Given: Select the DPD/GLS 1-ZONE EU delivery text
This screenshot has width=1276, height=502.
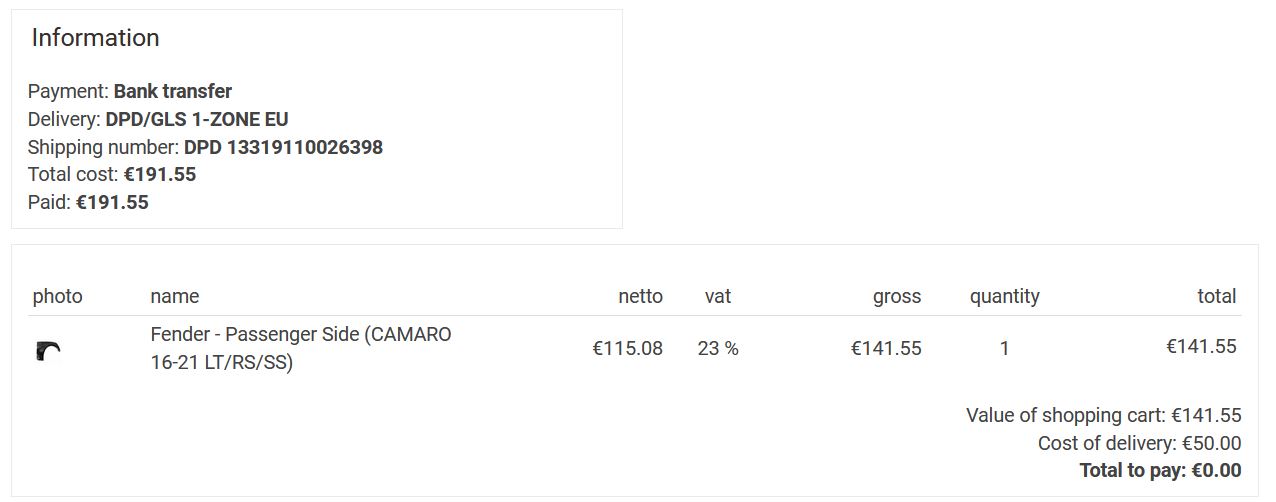Looking at the screenshot, I should [x=197, y=119].
